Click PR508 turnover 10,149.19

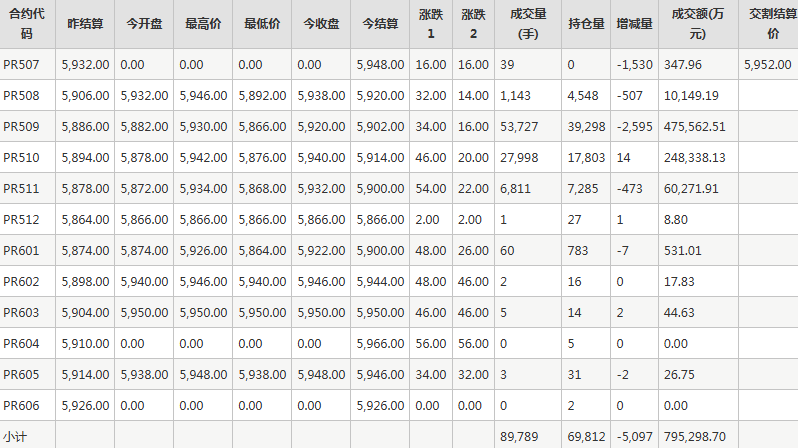691,96
